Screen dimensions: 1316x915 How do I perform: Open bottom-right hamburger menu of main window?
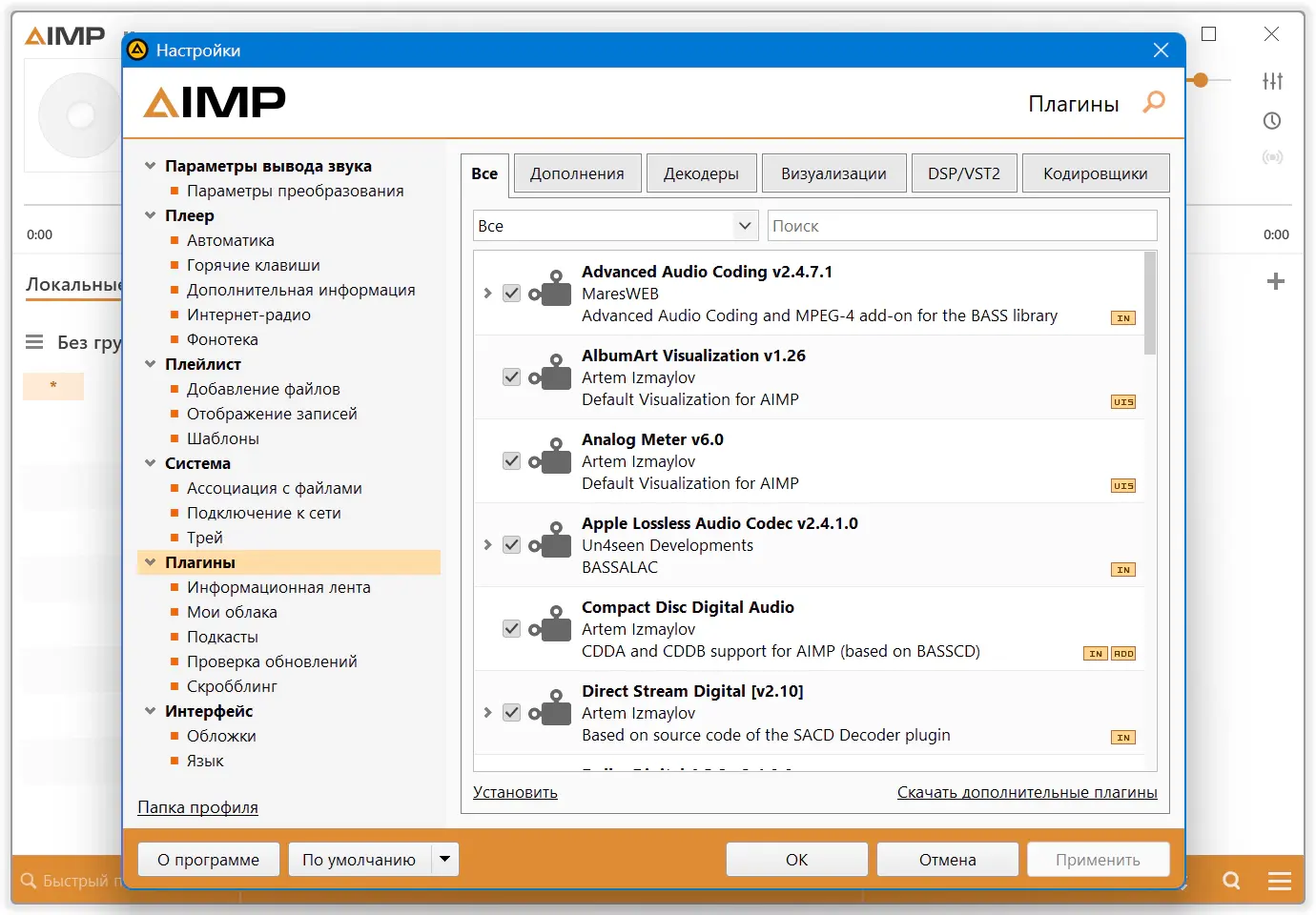coord(1280,881)
